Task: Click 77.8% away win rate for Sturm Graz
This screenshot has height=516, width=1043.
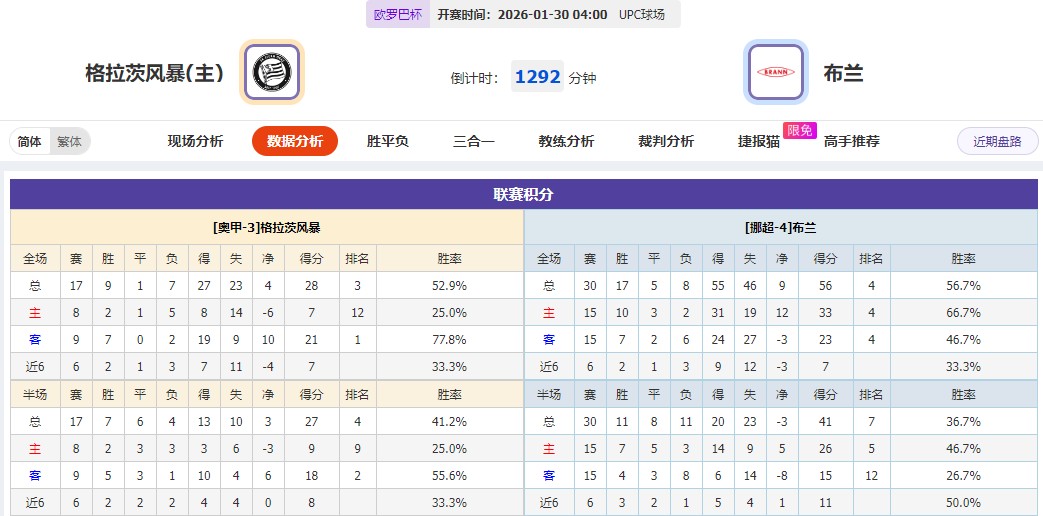Action: pyautogui.click(x=450, y=340)
